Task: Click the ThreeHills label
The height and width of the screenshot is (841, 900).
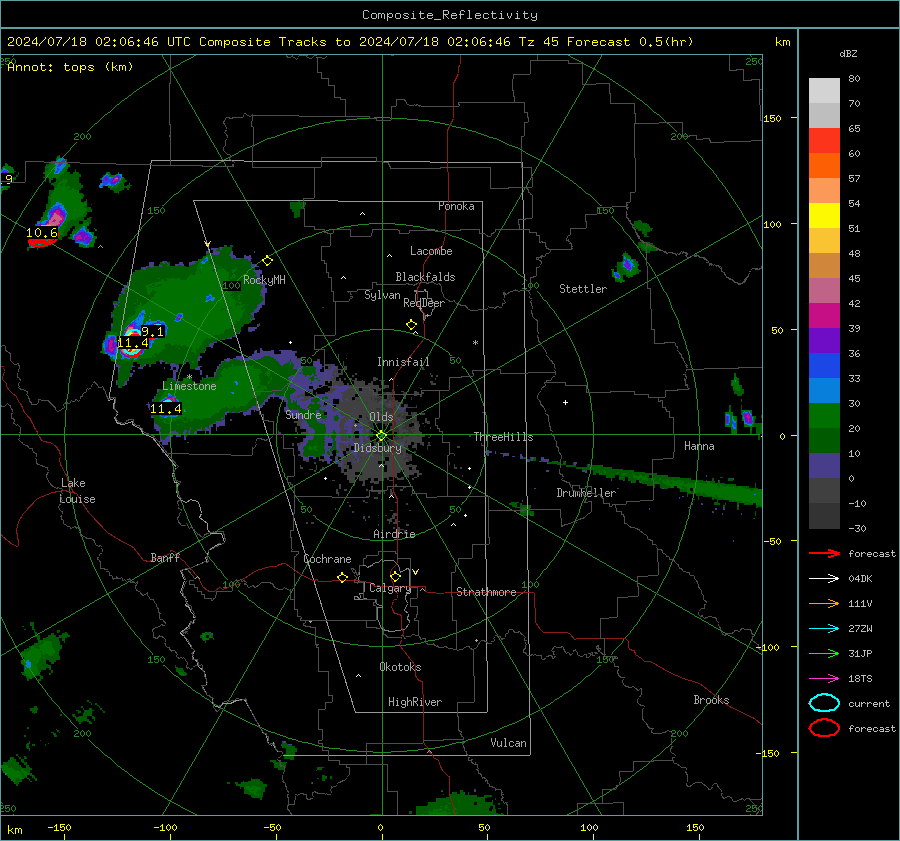Action: [x=503, y=437]
